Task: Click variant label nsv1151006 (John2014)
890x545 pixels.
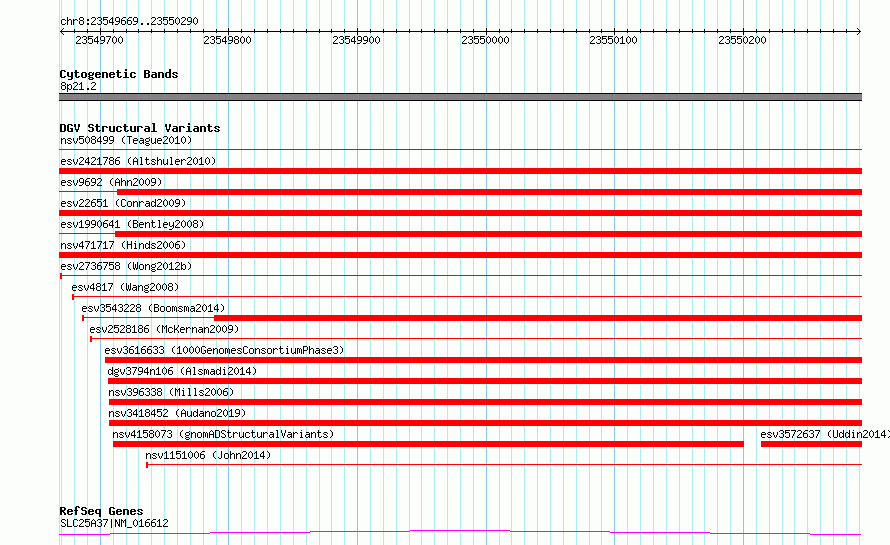Action: pos(208,455)
